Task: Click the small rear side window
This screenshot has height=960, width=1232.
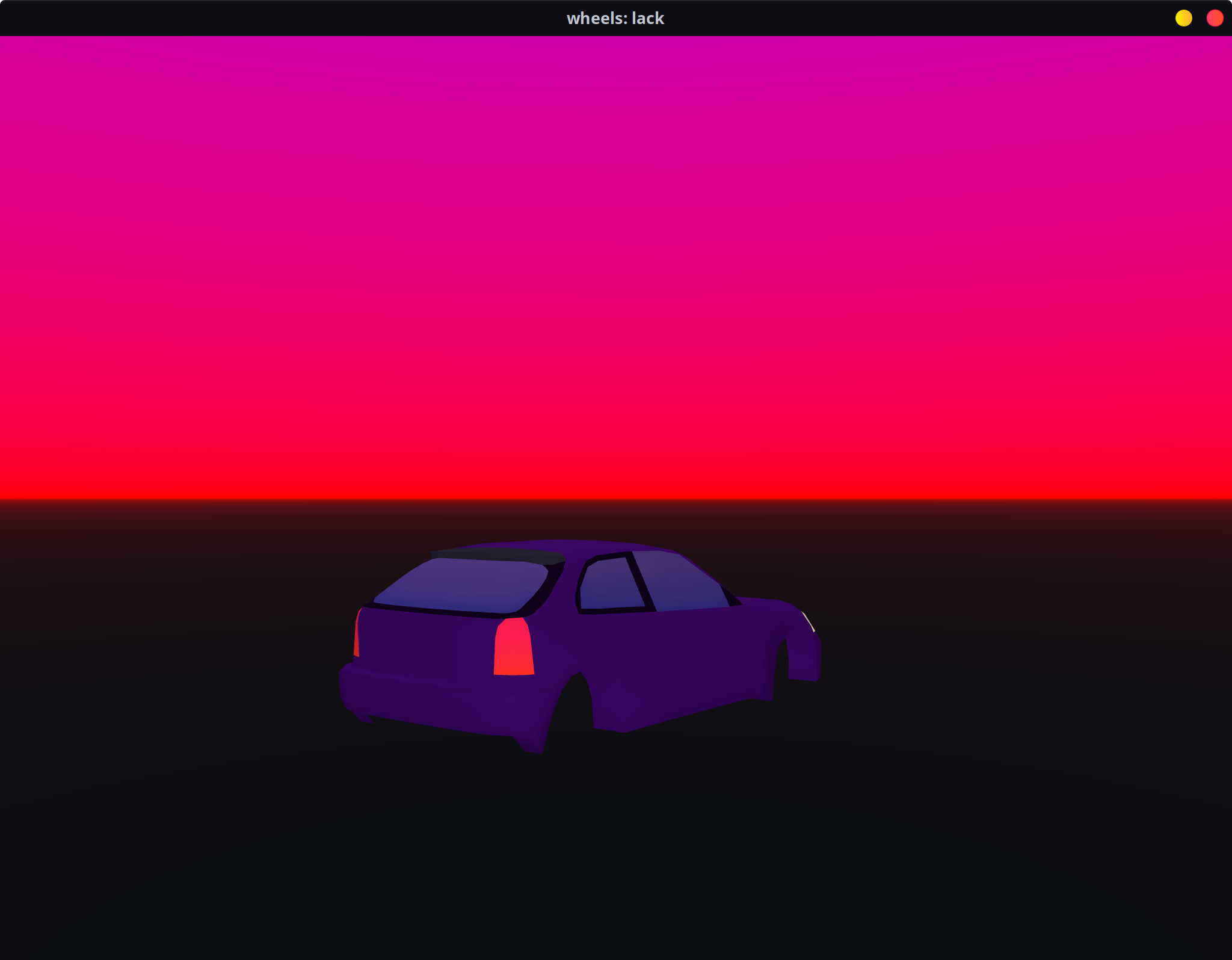Action: click(609, 585)
